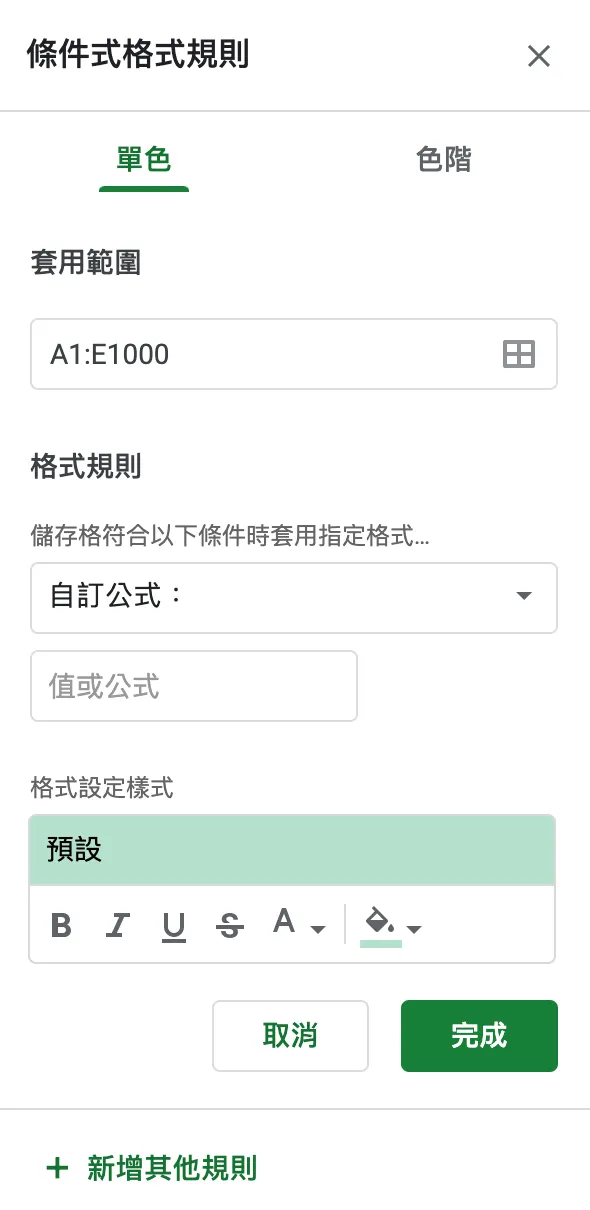Click the 完成 button to save the rule
Image resolution: width=590 pixels, height=1210 pixels.
pyautogui.click(x=479, y=1036)
